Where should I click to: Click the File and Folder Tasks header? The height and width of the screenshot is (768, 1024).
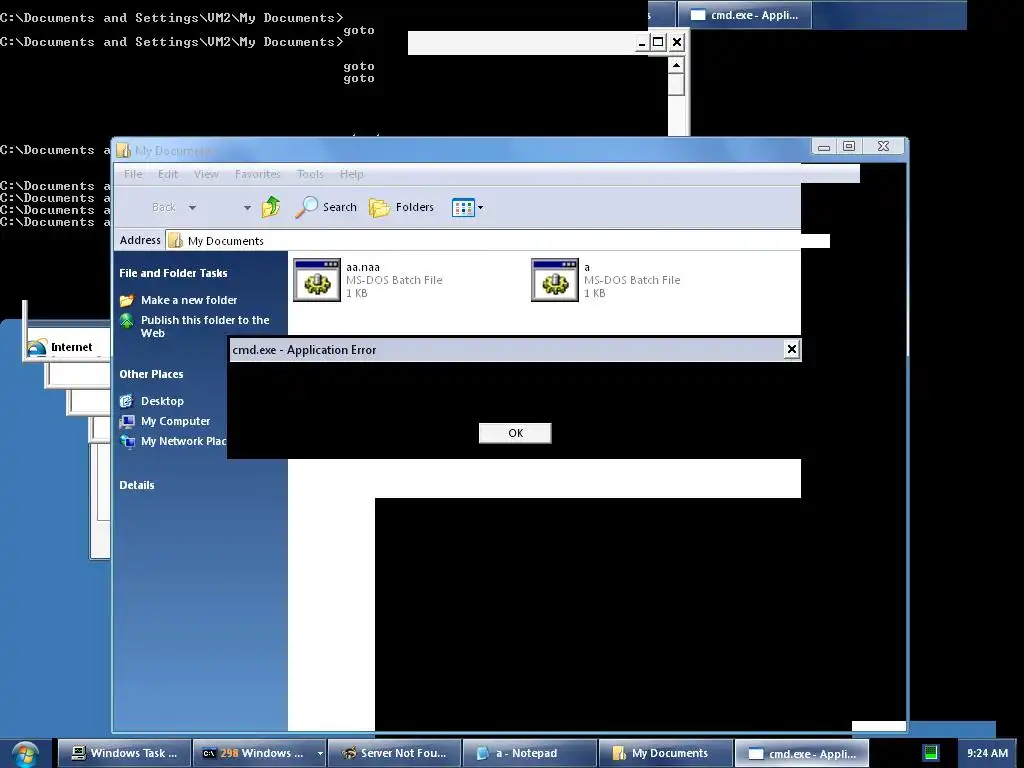pos(173,273)
